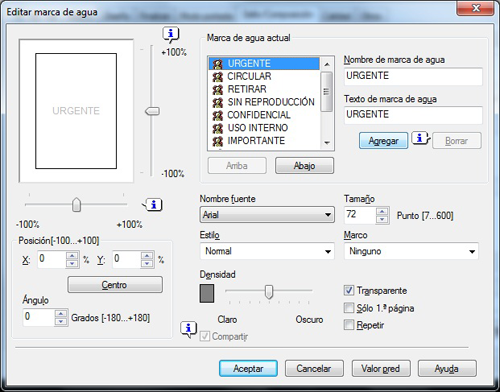Click the Agregar button
Screen dimensions: 500x392
coord(383,141)
